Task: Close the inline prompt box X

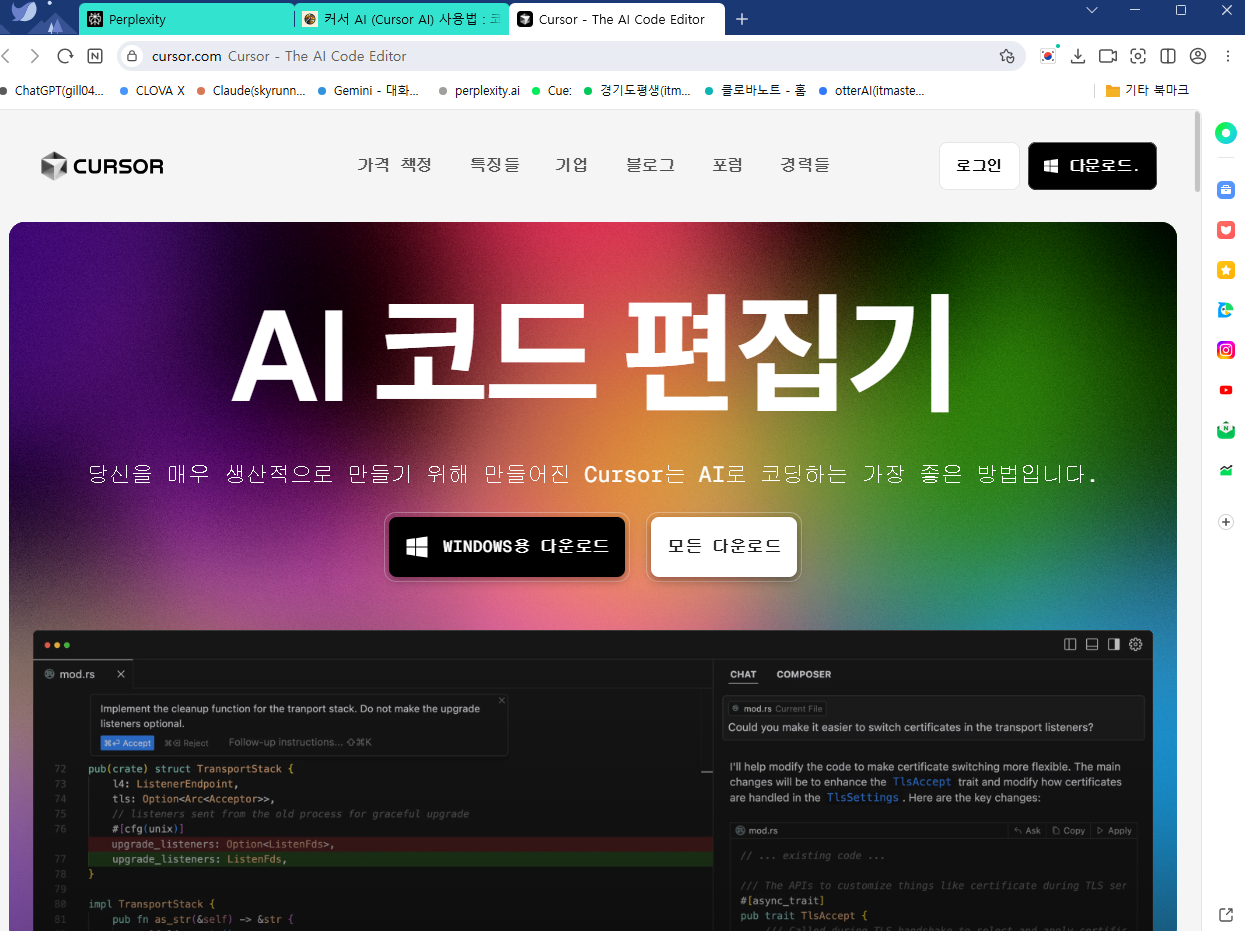Action: pyautogui.click(x=502, y=700)
